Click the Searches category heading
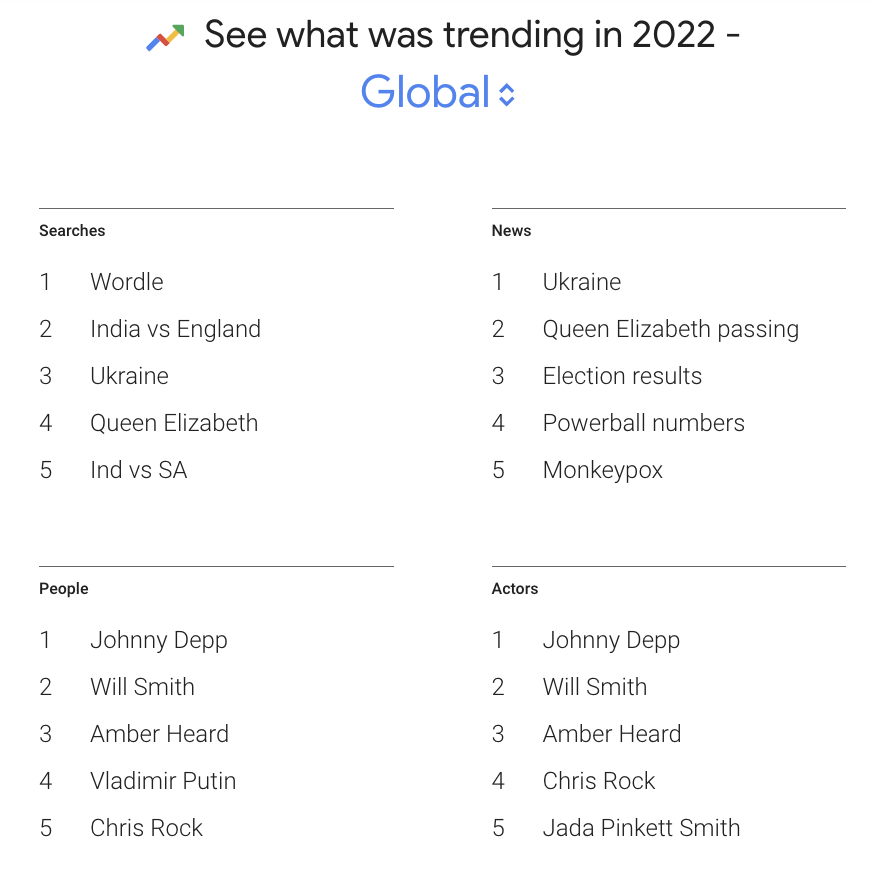 tap(72, 231)
